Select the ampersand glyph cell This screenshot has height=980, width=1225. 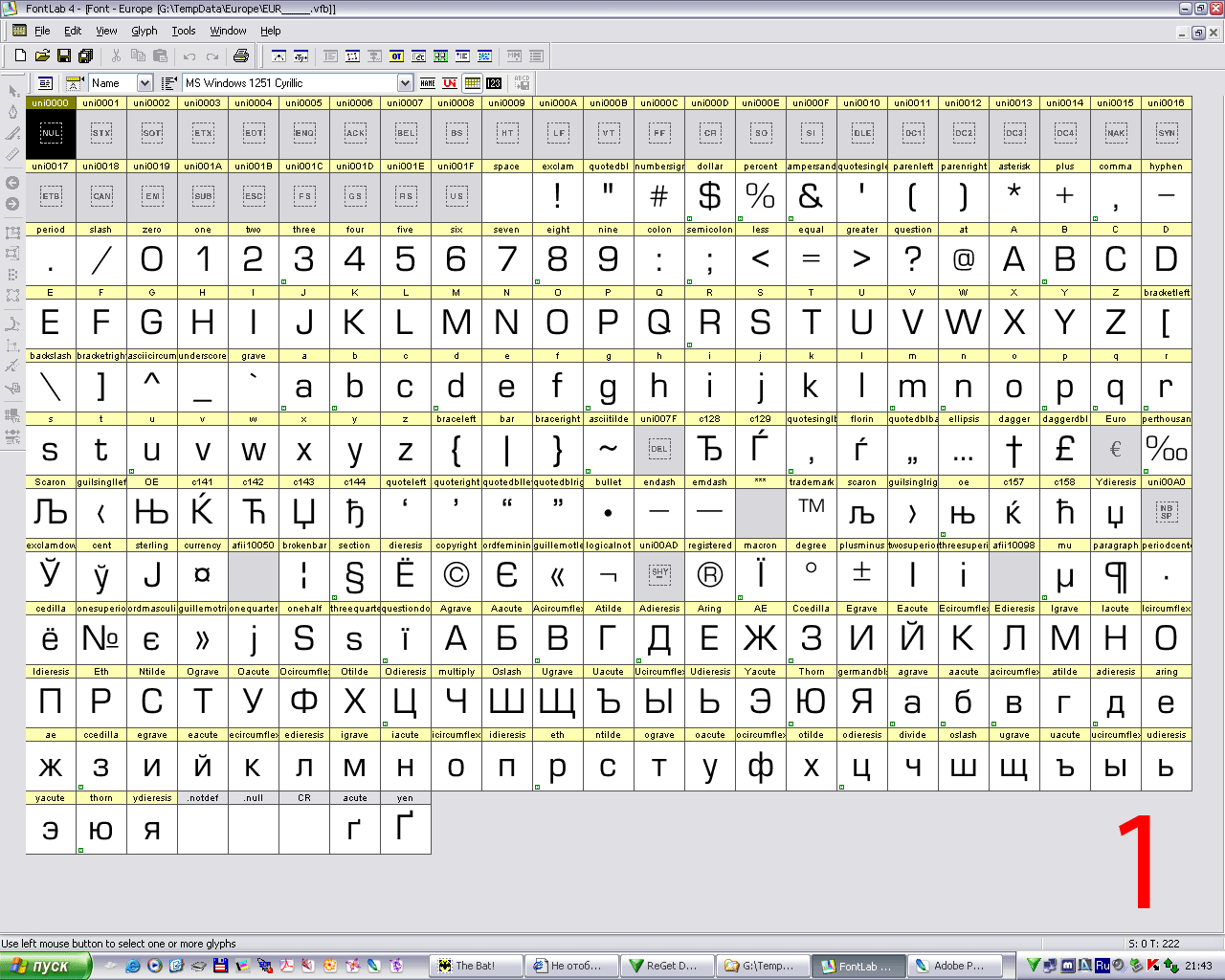811,190
